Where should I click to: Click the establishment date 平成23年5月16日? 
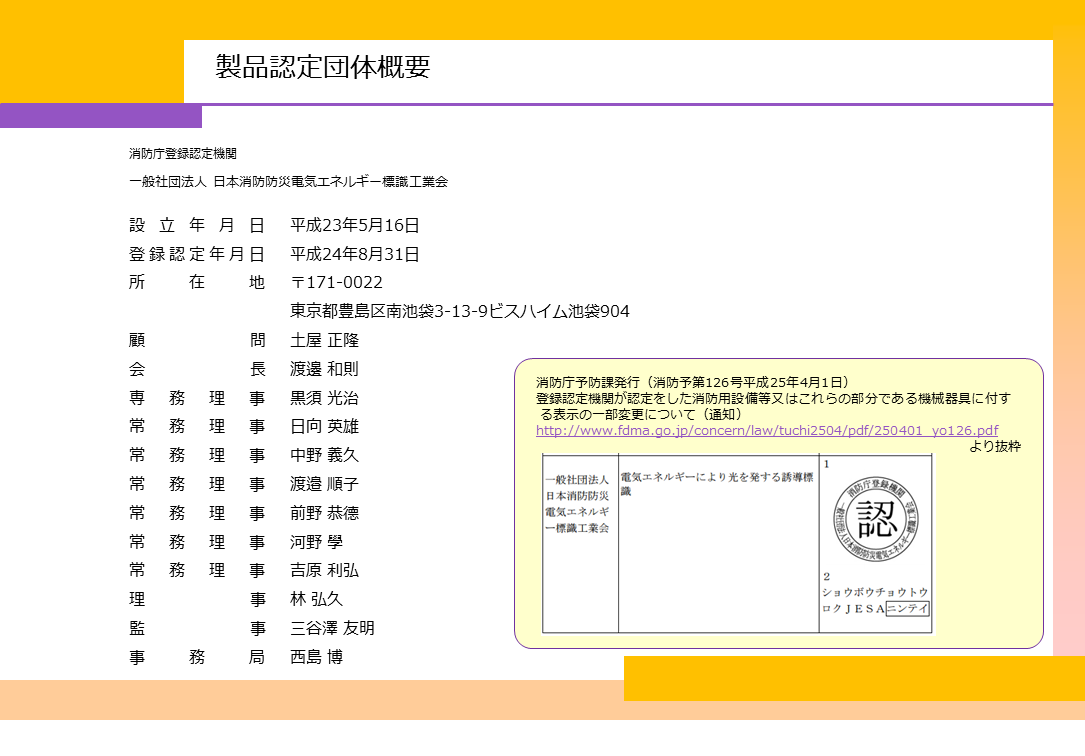(x=354, y=225)
